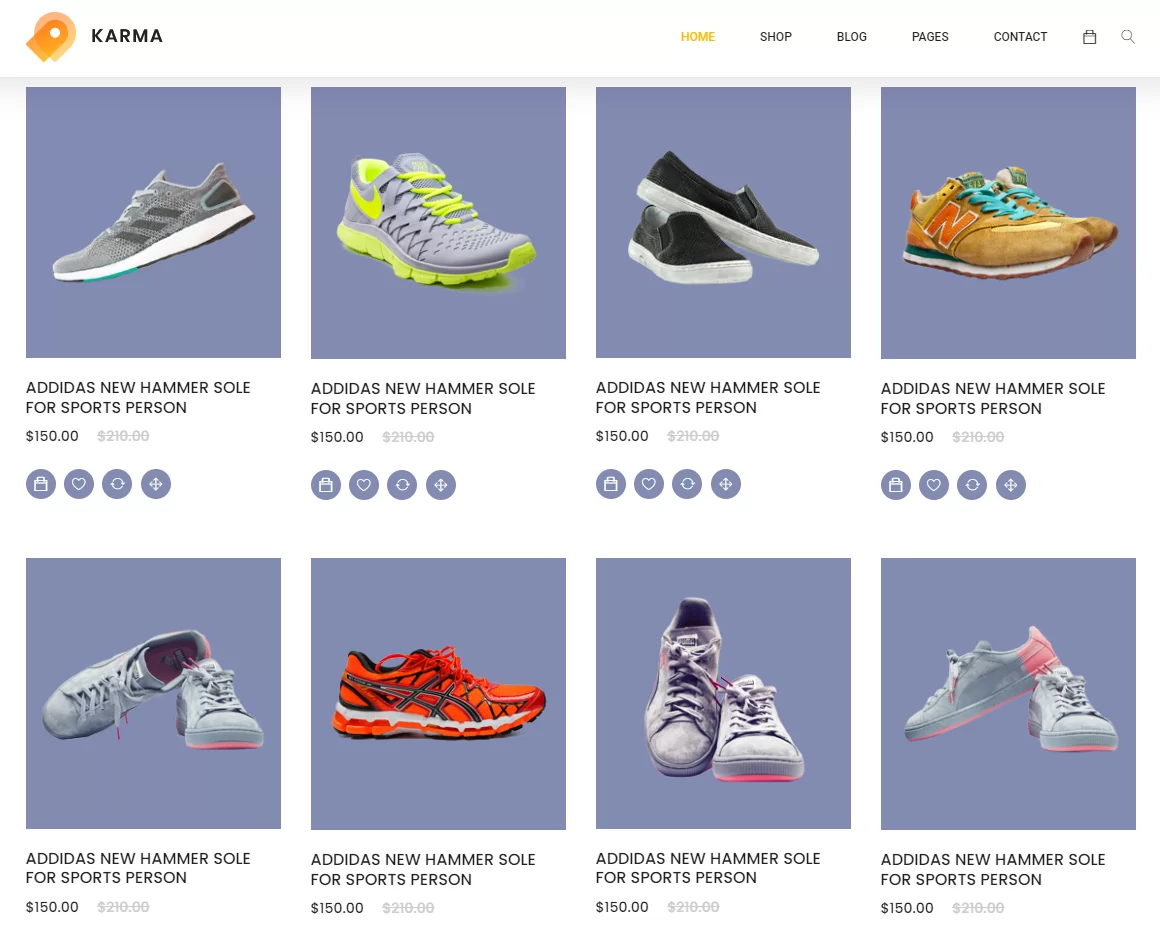Click compare icon under black slip-on shoes
This screenshot has height=936, width=1160.
[687, 484]
